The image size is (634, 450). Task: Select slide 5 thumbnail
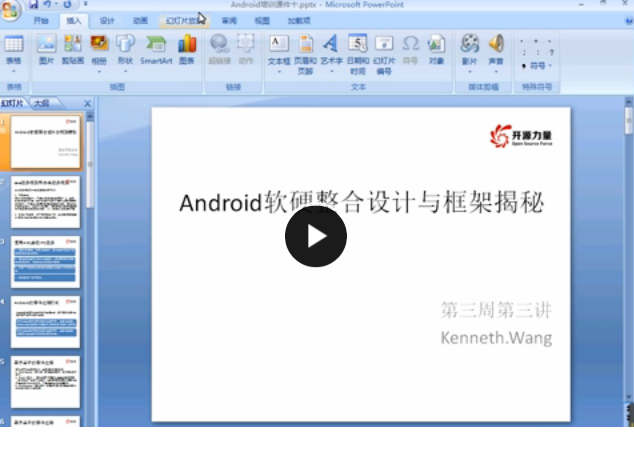45,382
